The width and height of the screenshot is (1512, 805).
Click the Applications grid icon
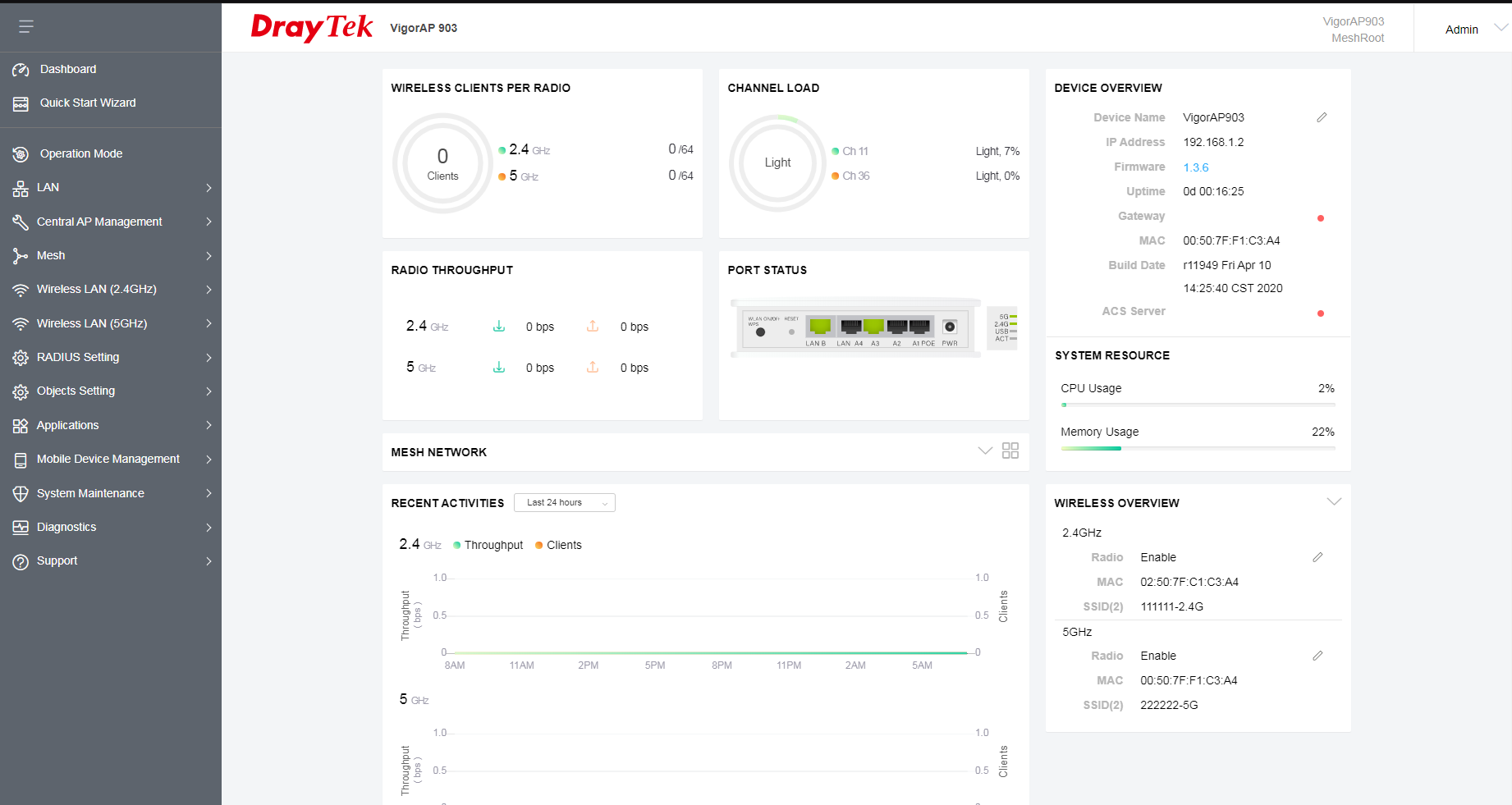[21, 426]
